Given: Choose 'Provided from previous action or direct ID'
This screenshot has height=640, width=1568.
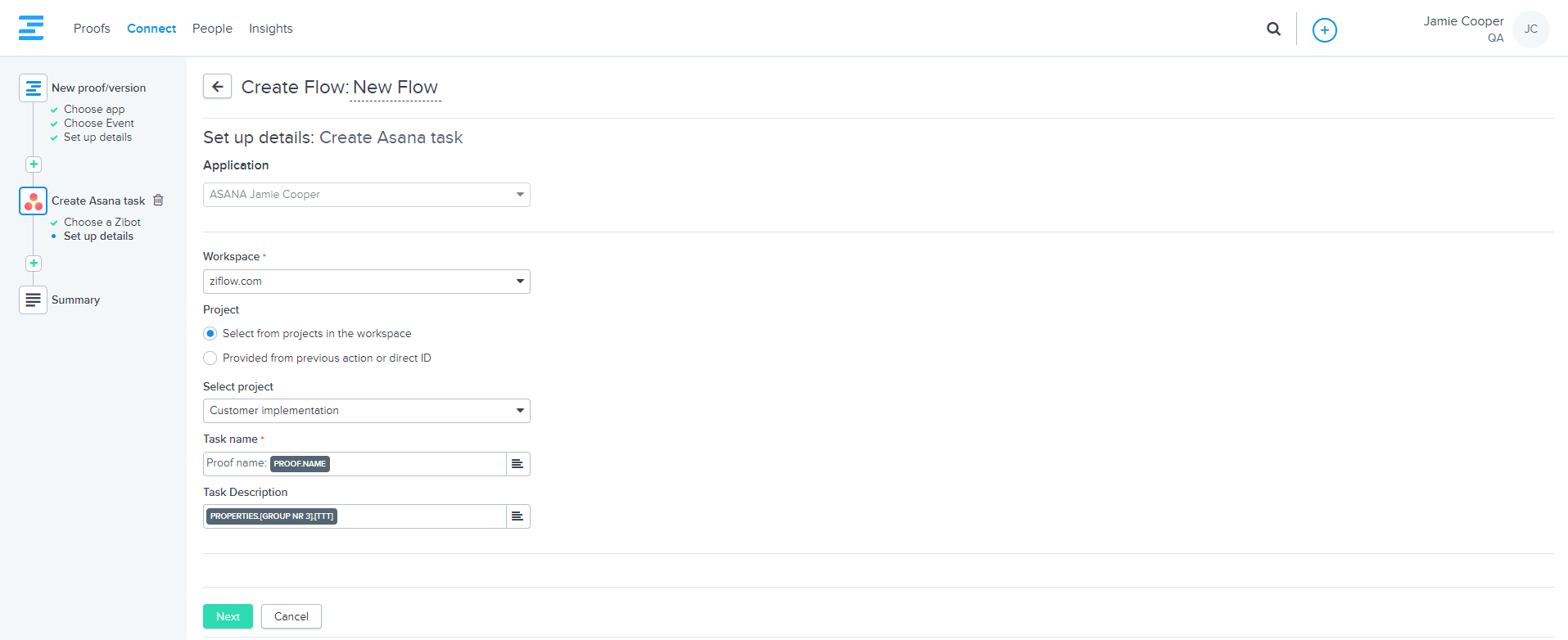Looking at the screenshot, I should pyautogui.click(x=210, y=358).
